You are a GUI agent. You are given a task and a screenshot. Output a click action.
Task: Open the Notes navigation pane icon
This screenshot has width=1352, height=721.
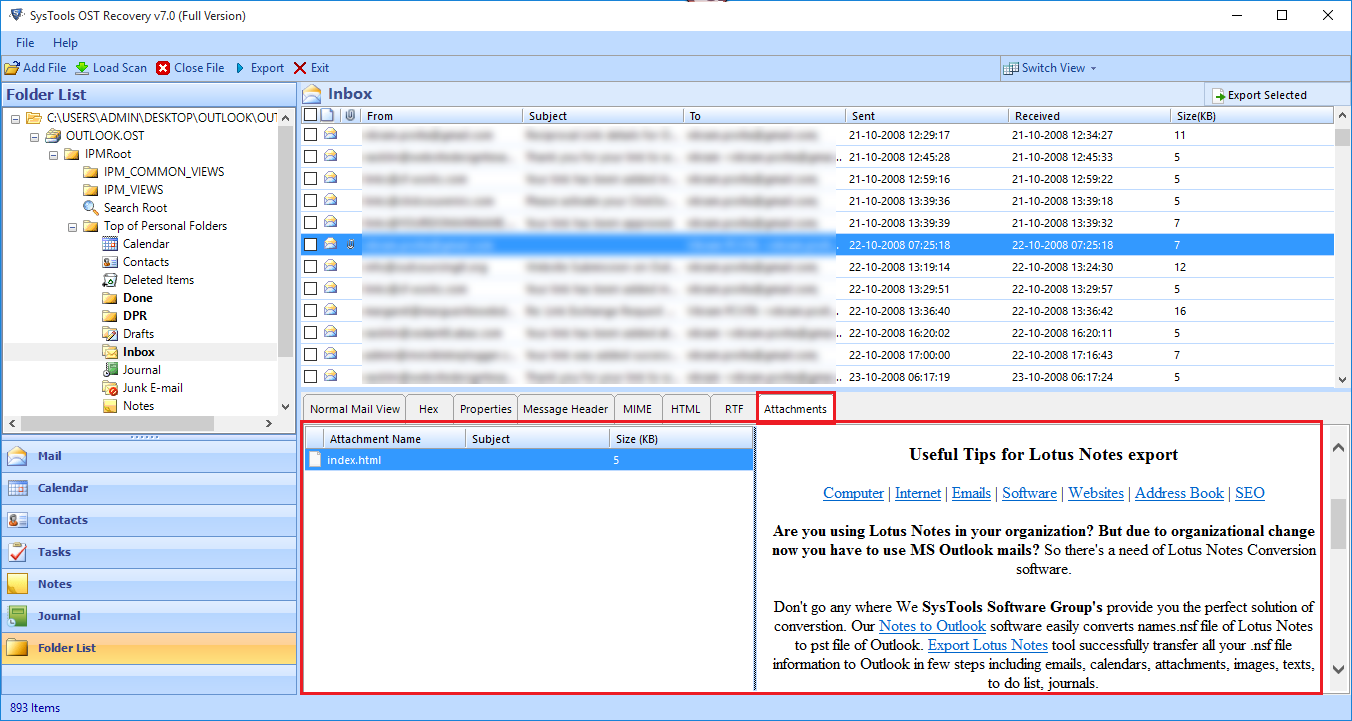pyautogui.click(x=17, y=584)
